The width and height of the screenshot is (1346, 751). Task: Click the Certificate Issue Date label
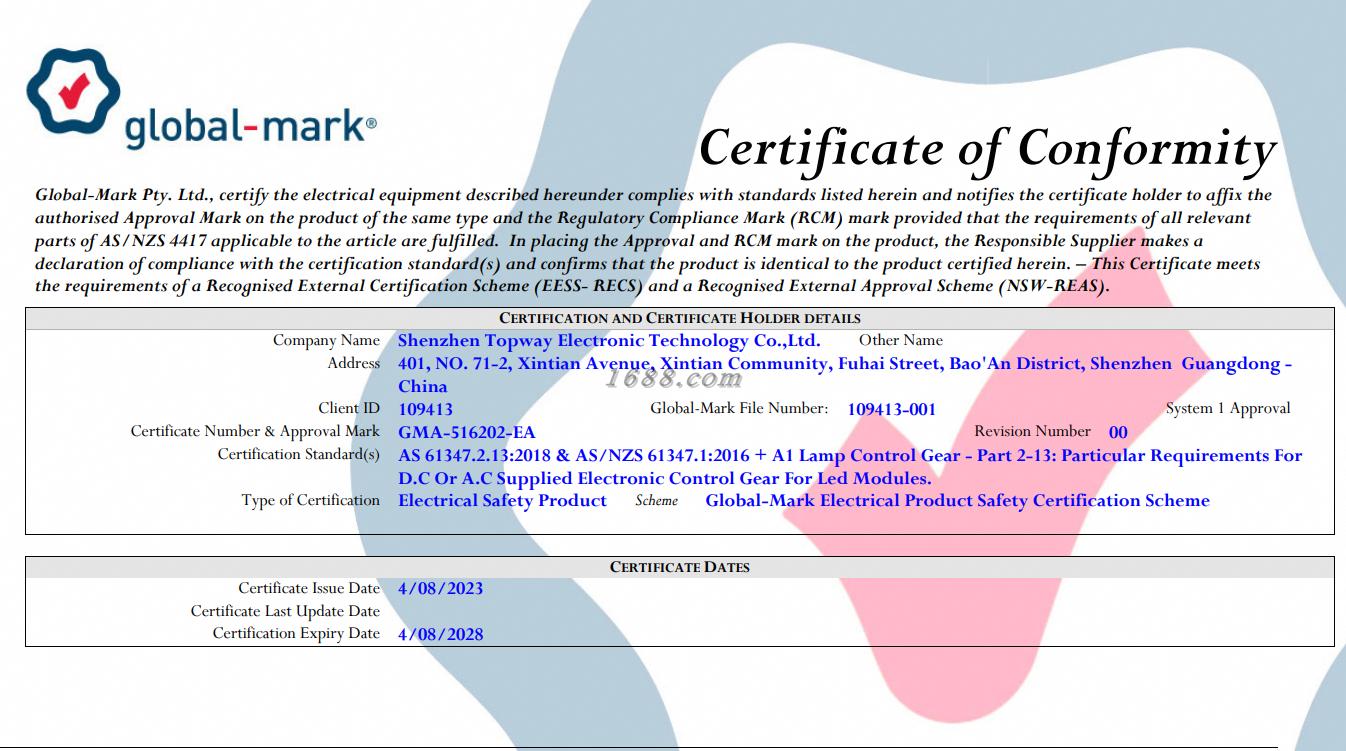point(309,588)
